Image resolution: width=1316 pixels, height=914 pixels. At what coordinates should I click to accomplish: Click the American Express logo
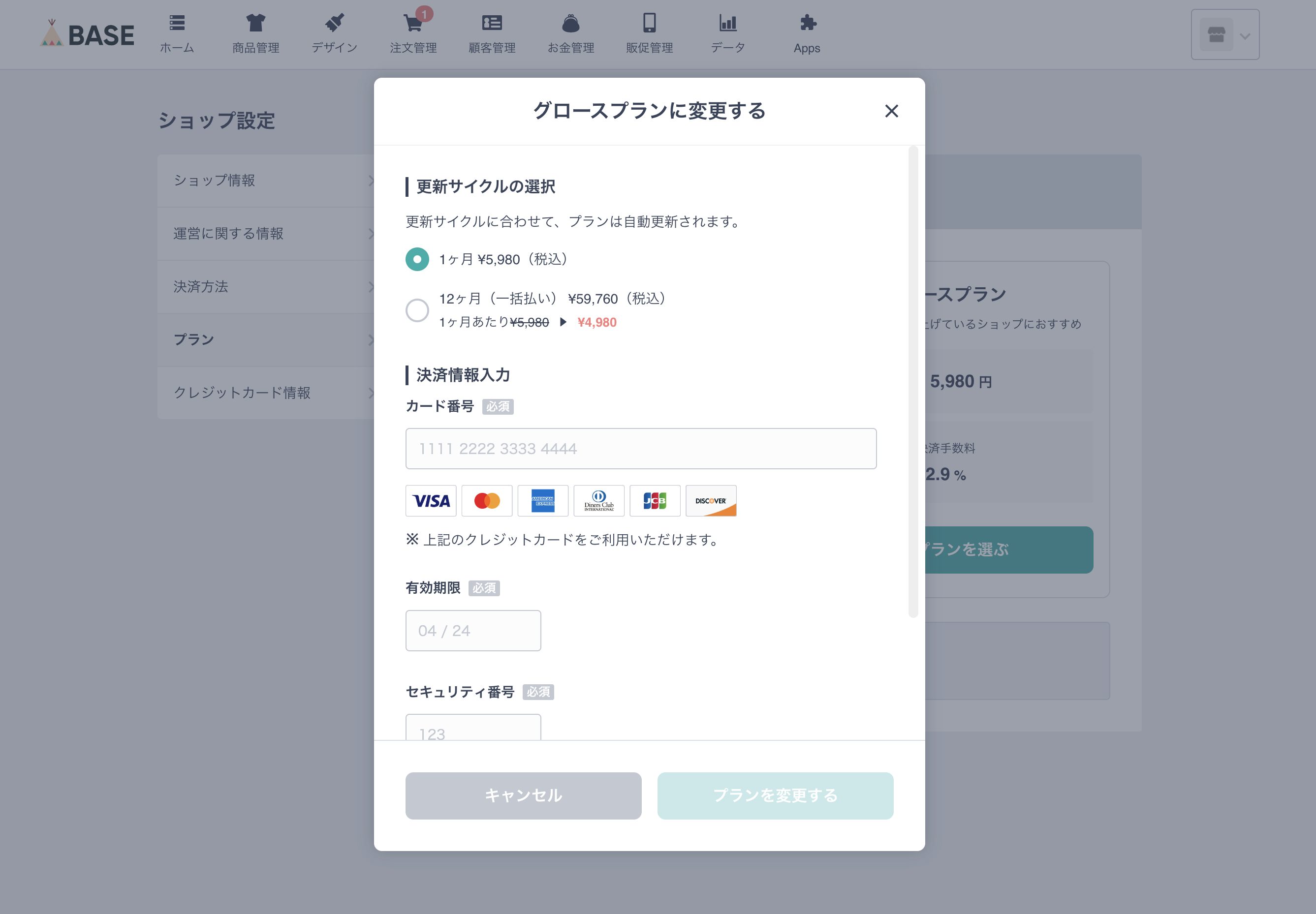tap(542, 501)
